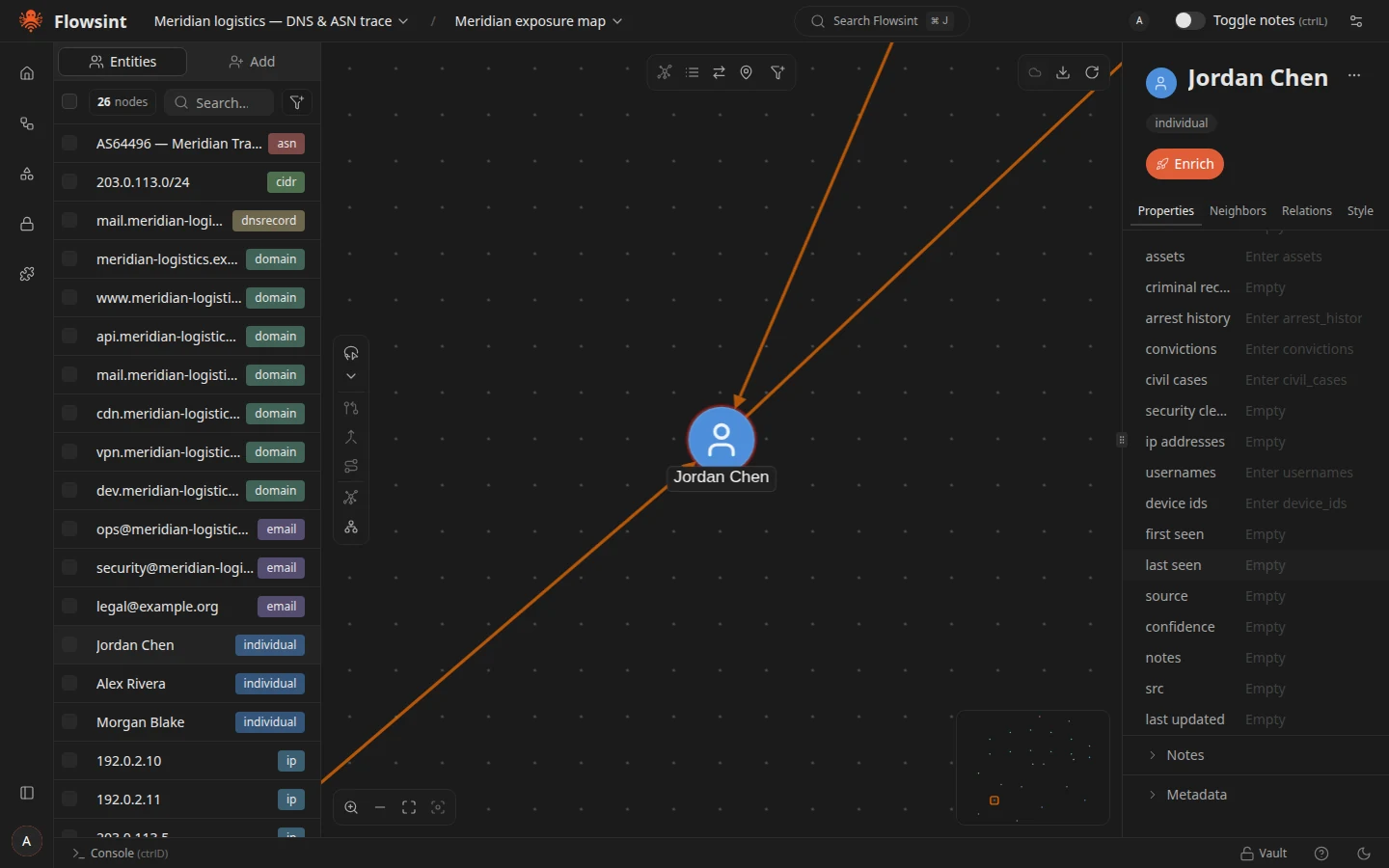Check the box for 203.0.113.0/24

69,181
